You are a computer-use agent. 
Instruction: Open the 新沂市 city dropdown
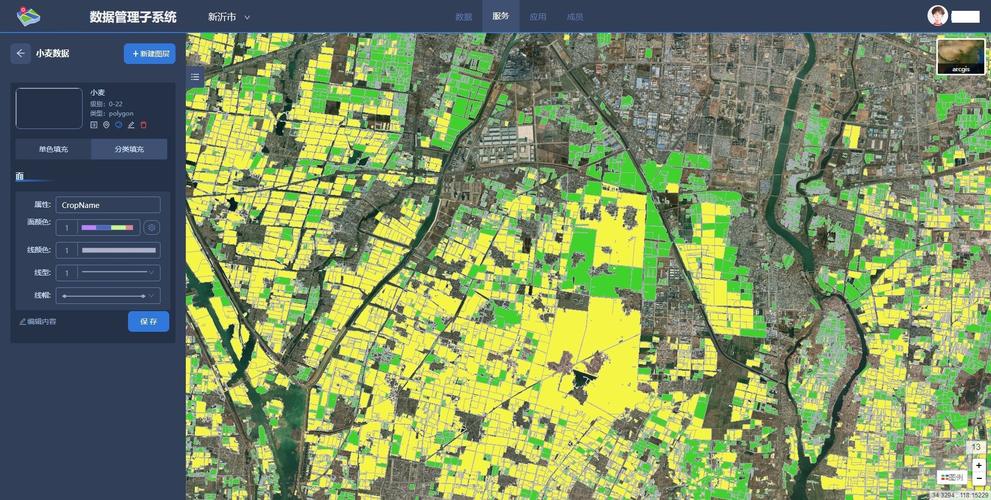coord(229,17)
